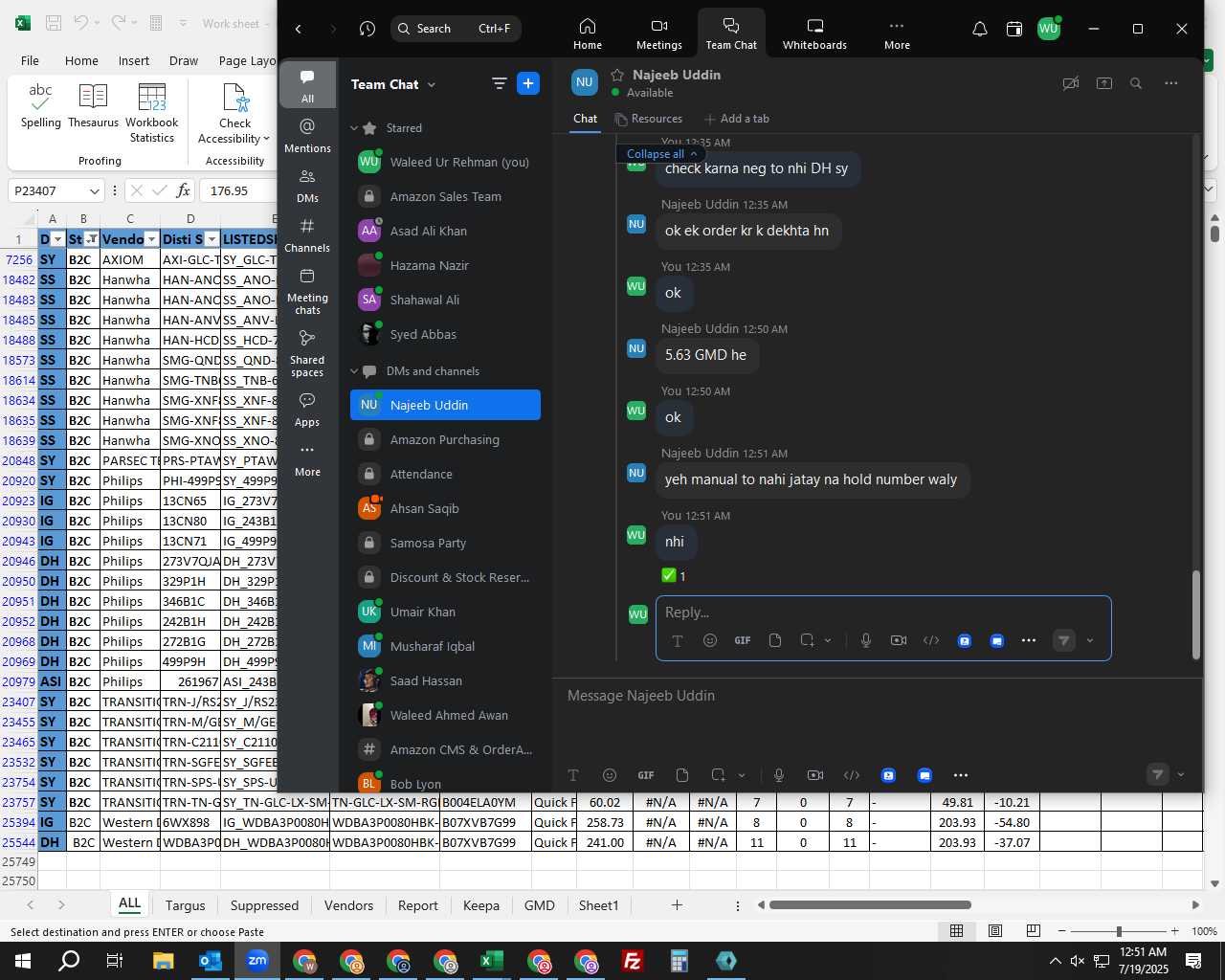1225x980 pixels.
Task: Click the attach file icon in the main message box
Action: pos(682,775)
